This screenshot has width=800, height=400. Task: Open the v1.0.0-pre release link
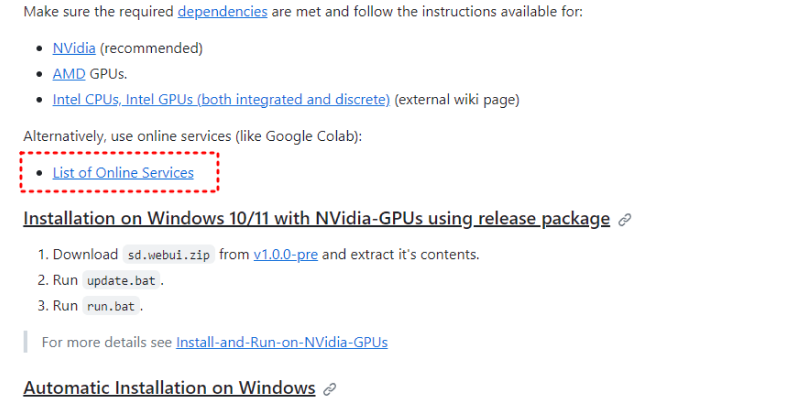pos(285,254)
